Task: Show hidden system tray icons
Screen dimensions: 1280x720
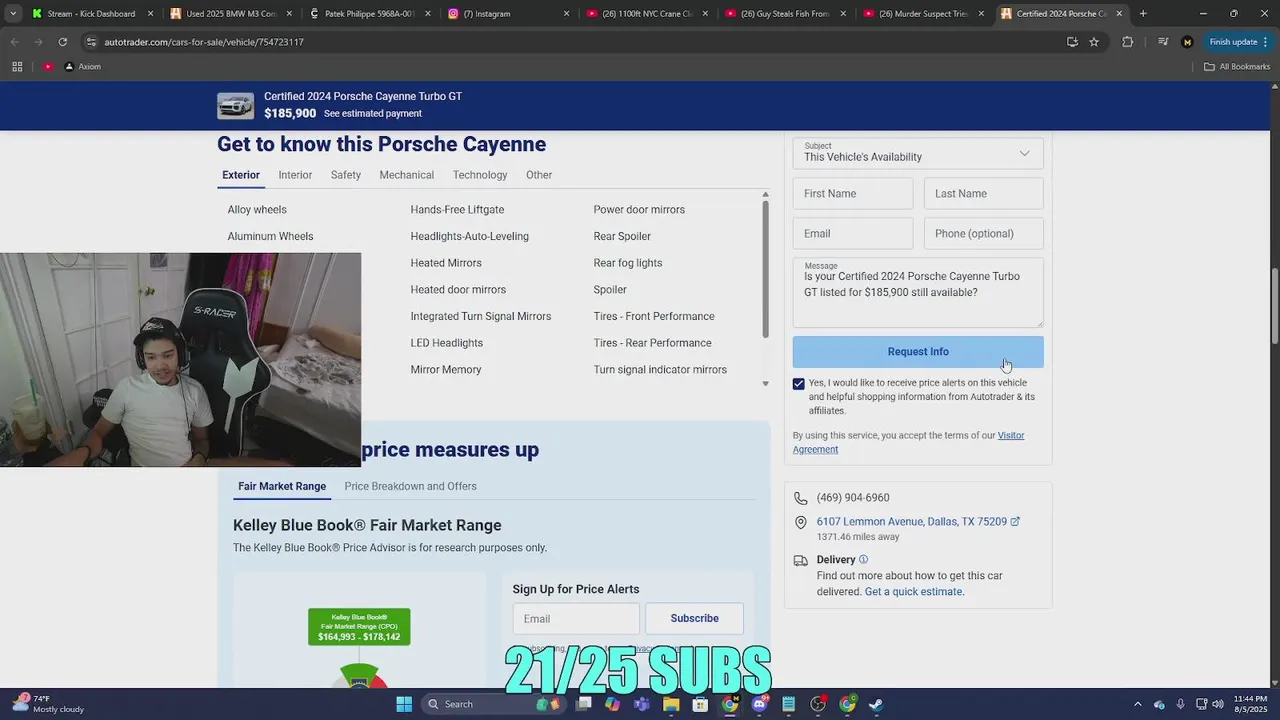Action: pos(1138,704)
